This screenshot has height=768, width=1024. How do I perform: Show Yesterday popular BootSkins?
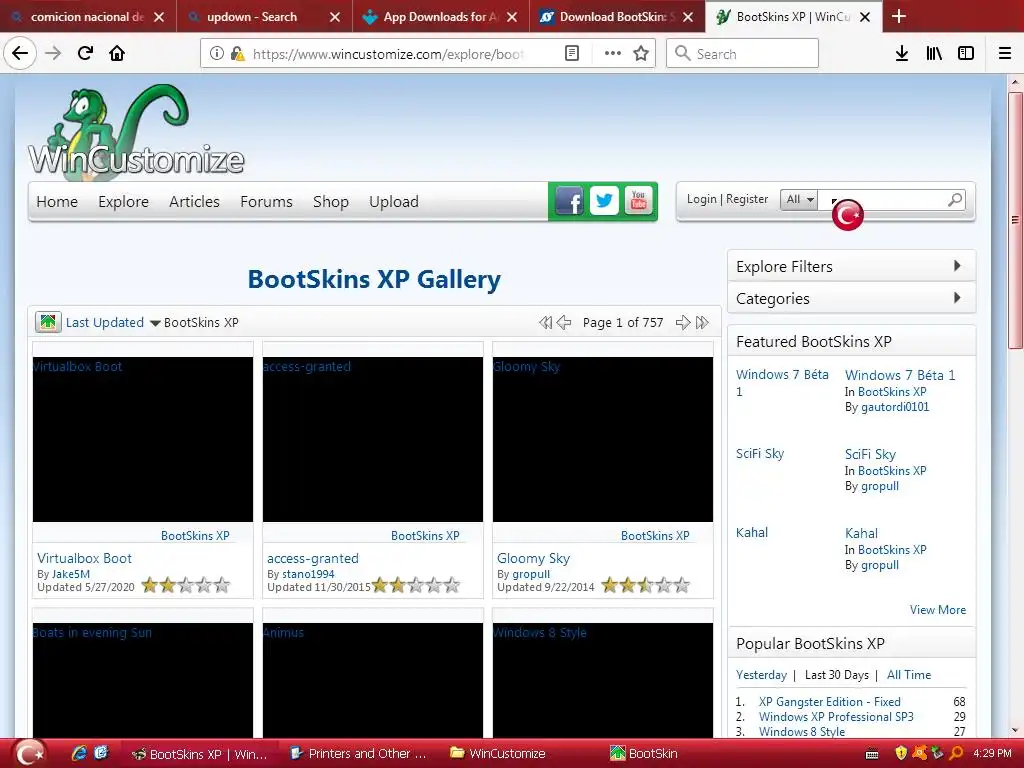coord(761,675)
